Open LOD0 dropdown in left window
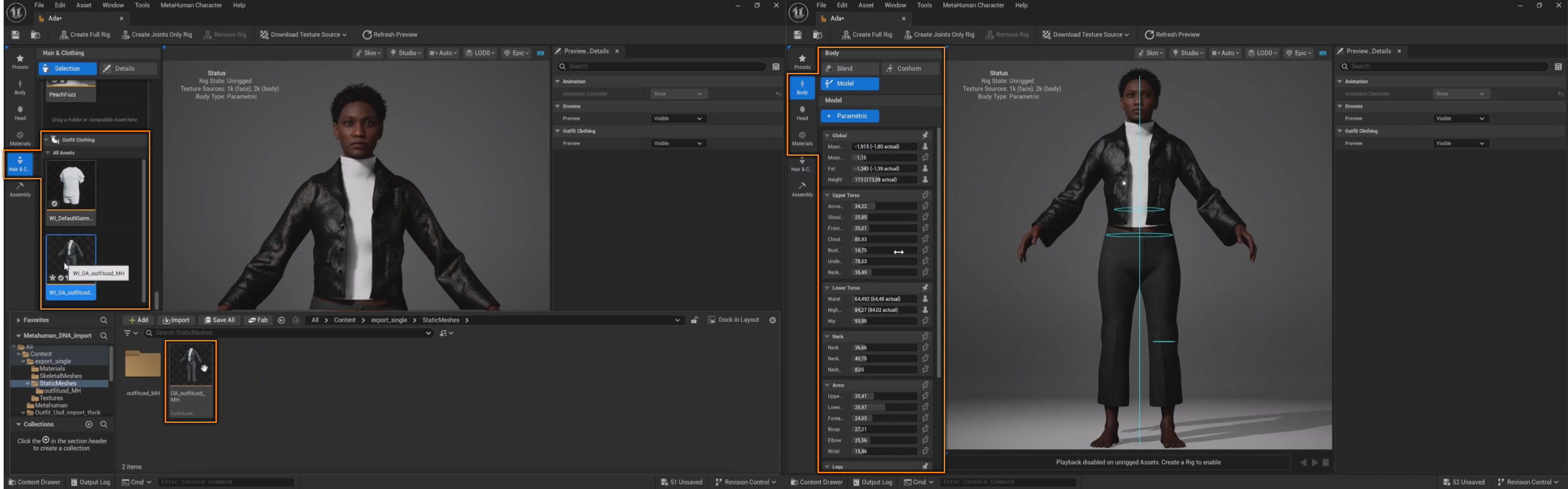The width and height of the screenshot is (1568, 489). [x=480, y=53]
